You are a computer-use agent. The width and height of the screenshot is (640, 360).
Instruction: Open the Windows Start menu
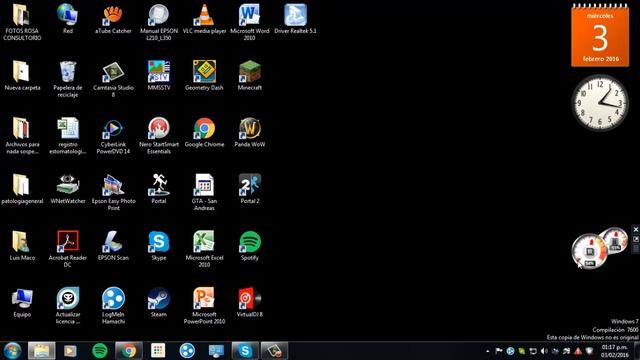tap(12, 351)
